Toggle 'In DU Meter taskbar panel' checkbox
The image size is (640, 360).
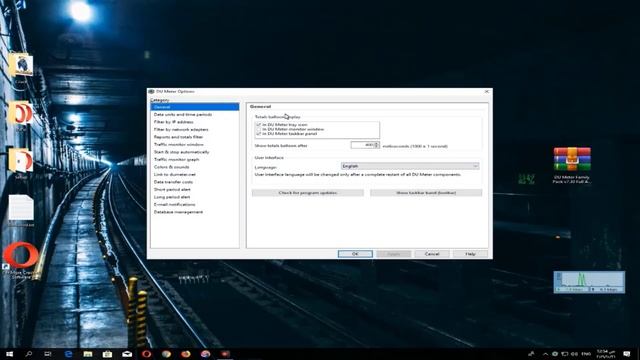258,133
